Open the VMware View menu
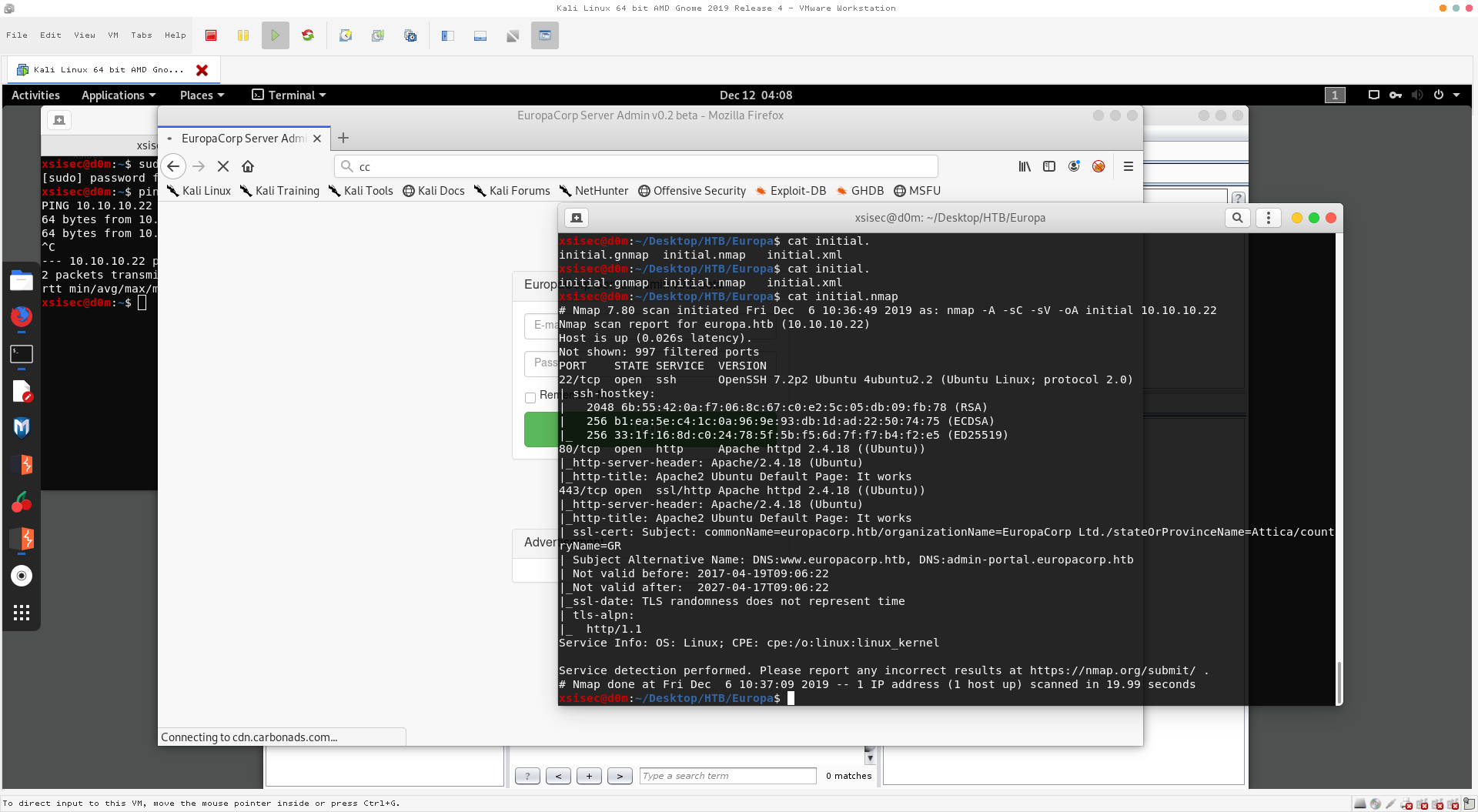This screenshot has width=1478, height=812. click(85, 35)
